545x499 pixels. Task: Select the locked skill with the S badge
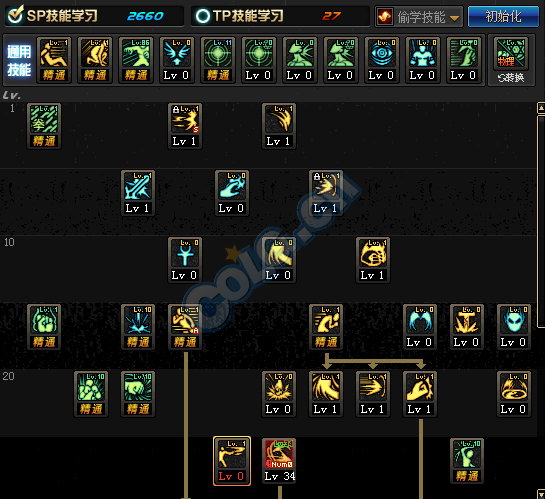[x=185, y=126]
